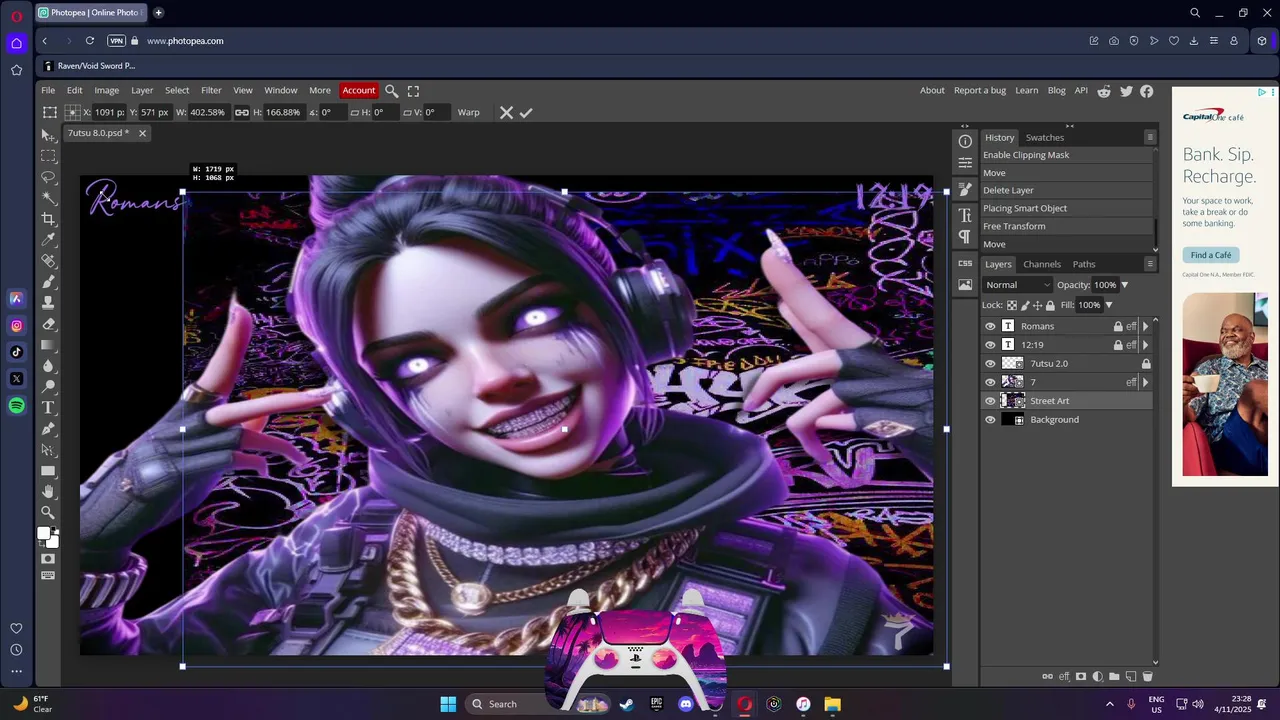Select the Lasso tool
The image size is (1280, 720).
click(x=48, y=177)
